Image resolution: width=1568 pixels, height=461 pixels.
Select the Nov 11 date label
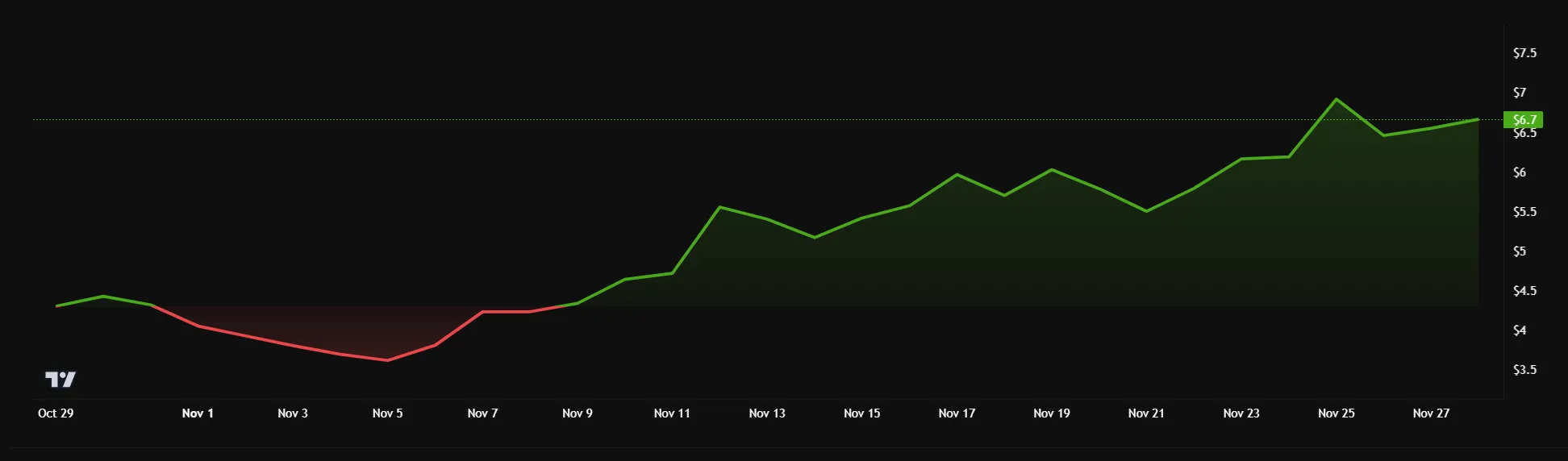[x=672, y=413]
